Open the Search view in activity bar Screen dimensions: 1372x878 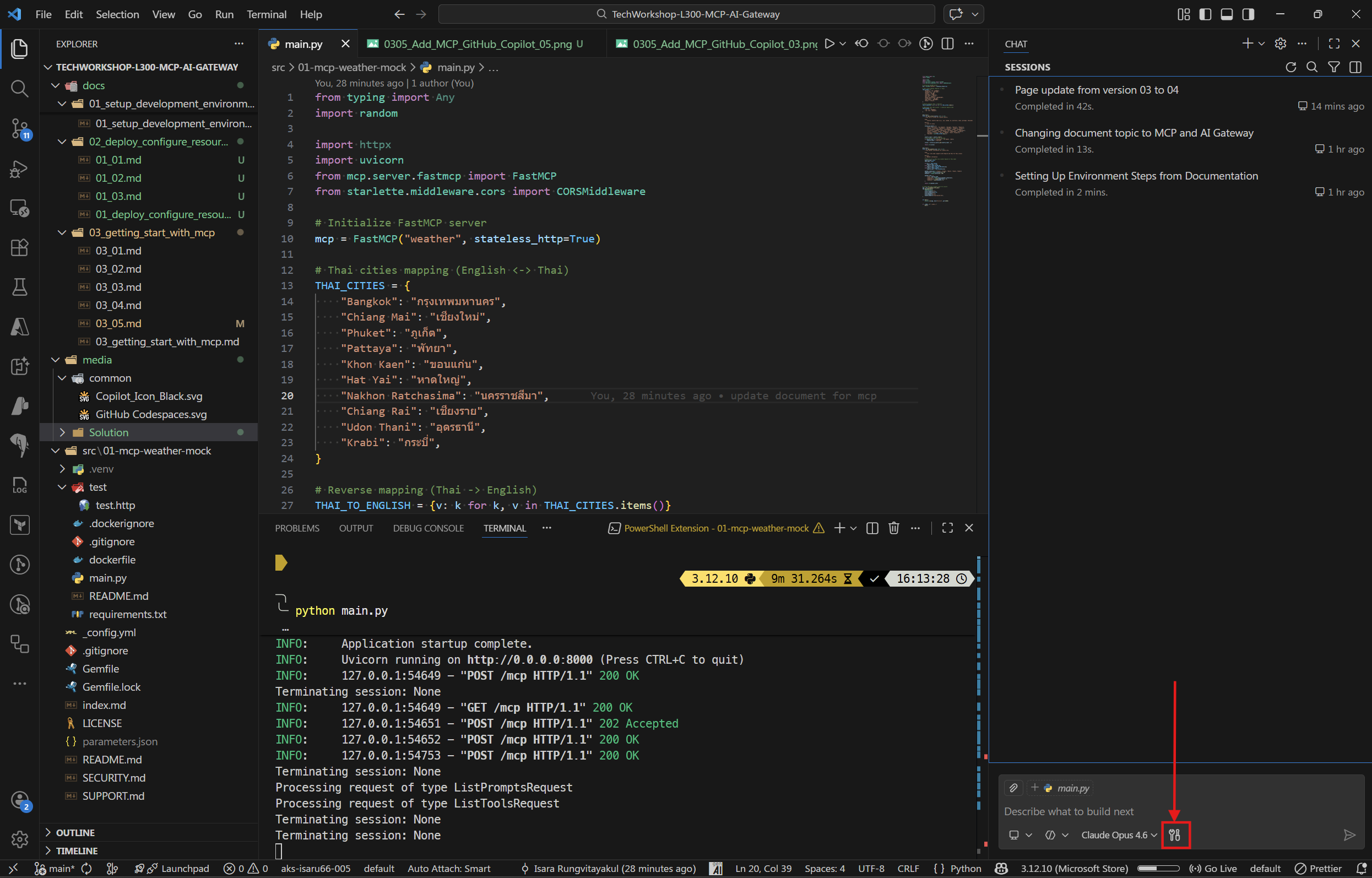point(19,88)
